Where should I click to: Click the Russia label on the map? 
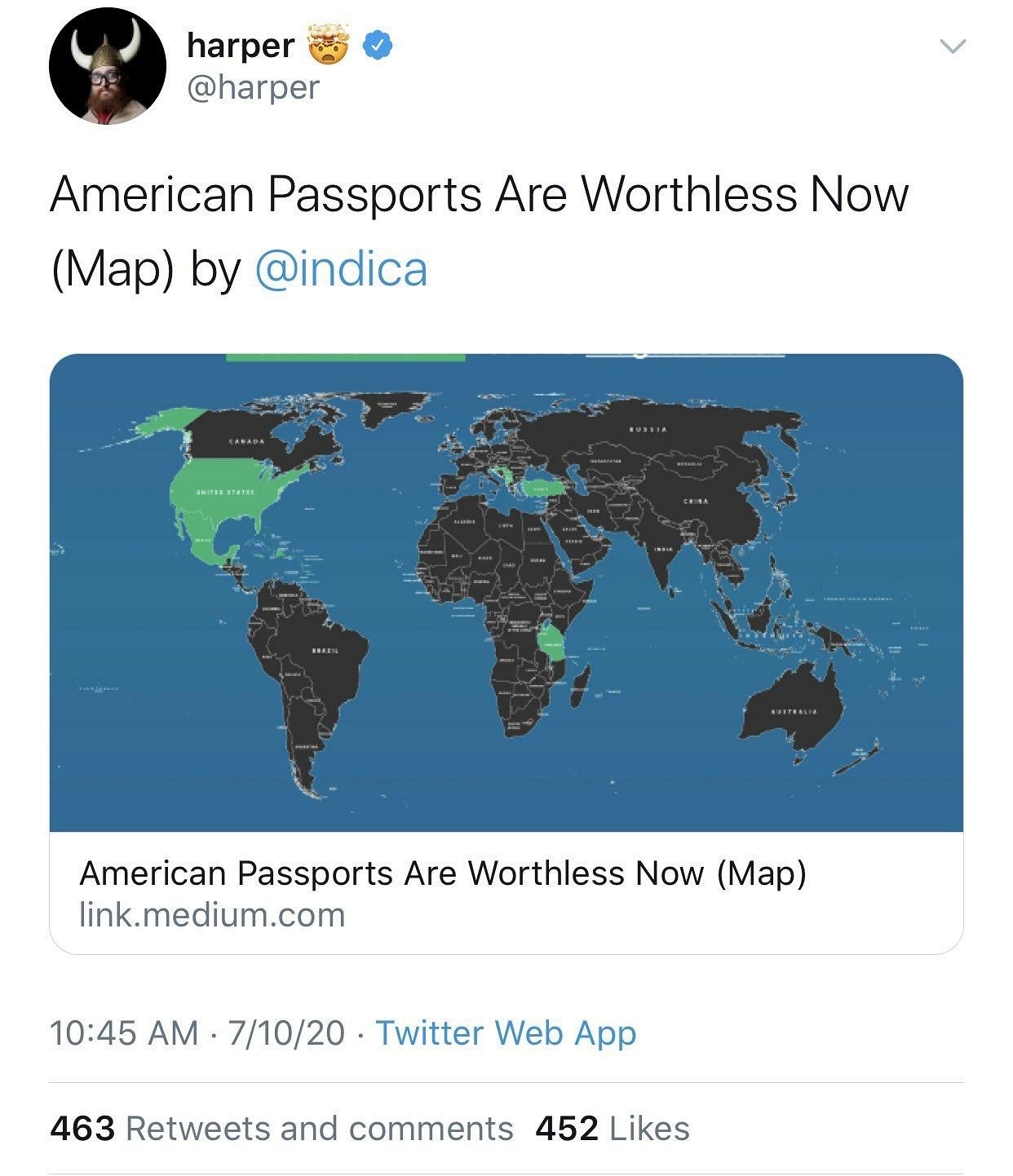click(648, 429)
